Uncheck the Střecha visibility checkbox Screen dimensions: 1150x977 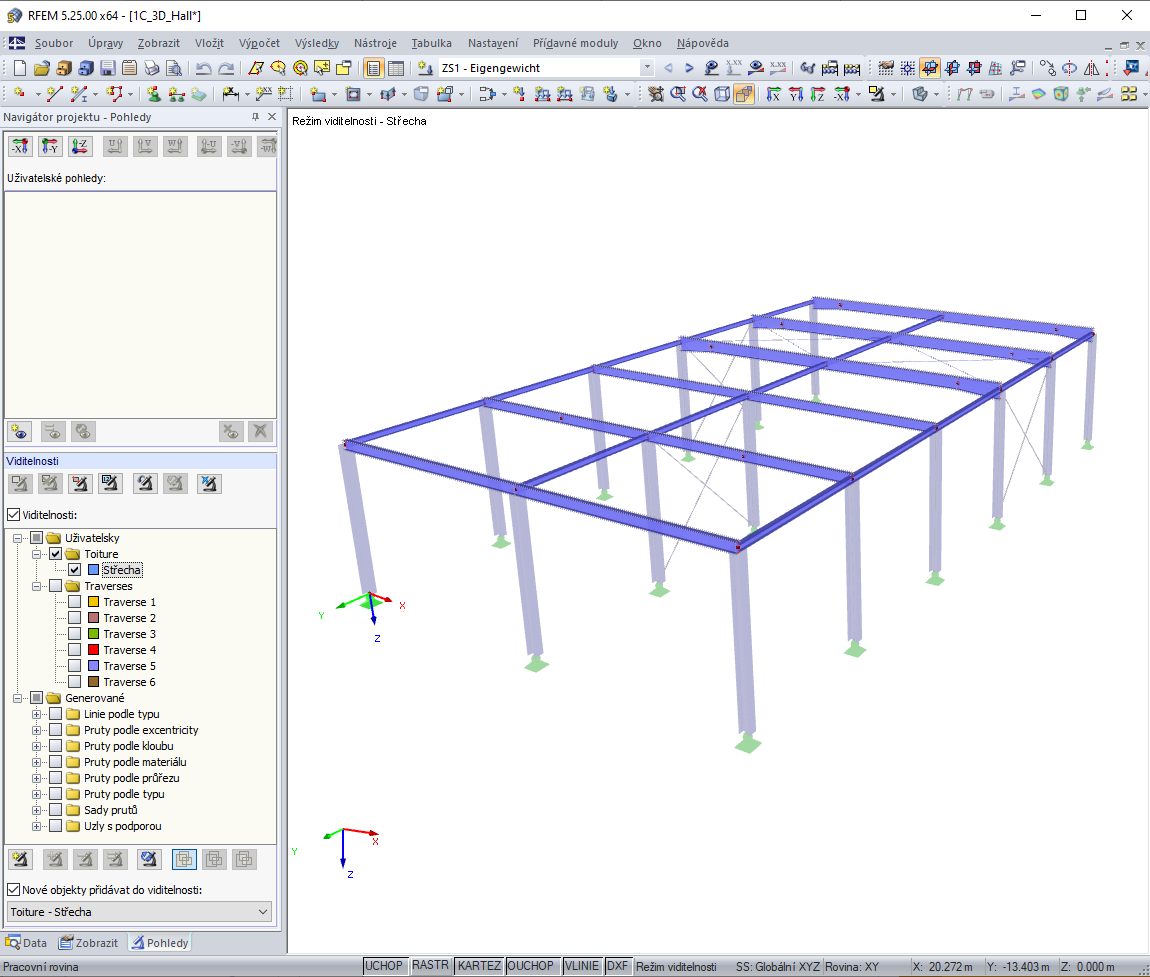pyautogui.click(x=75, y=570)
